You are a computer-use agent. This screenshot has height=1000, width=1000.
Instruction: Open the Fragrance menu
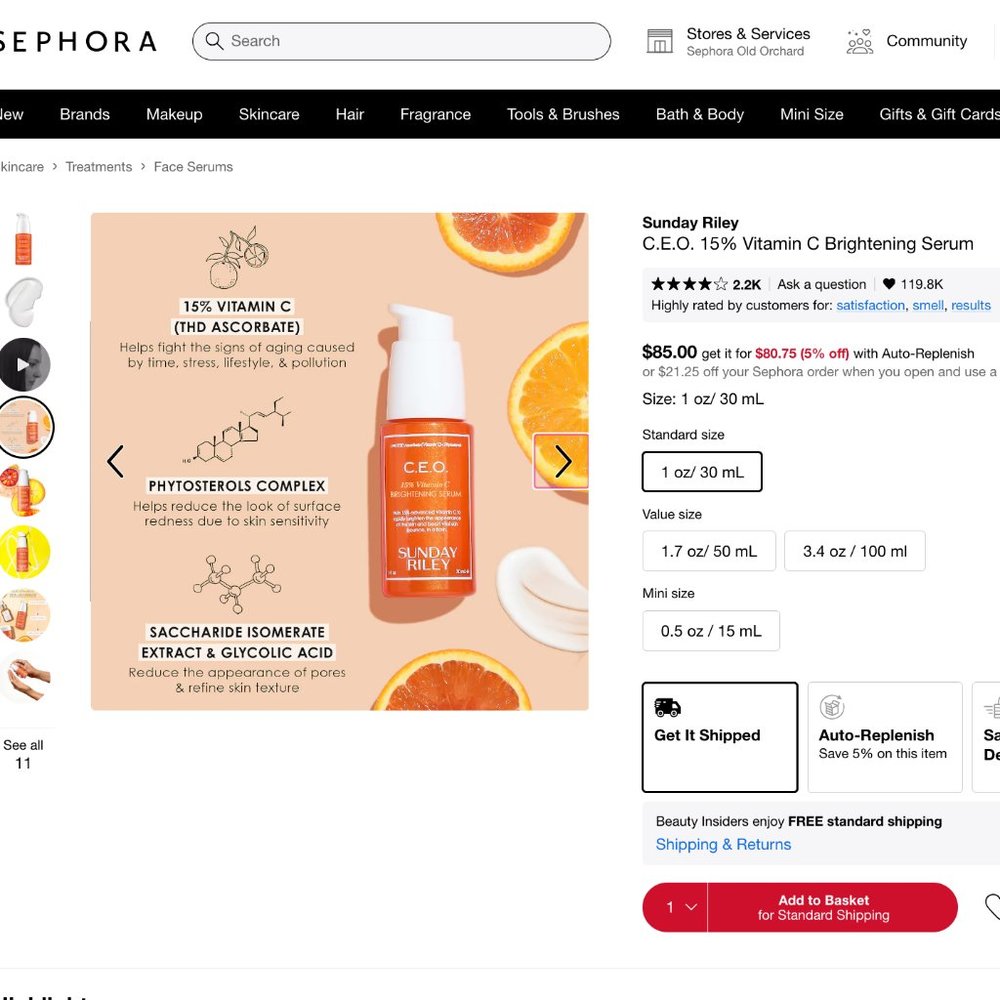[435, 114]
